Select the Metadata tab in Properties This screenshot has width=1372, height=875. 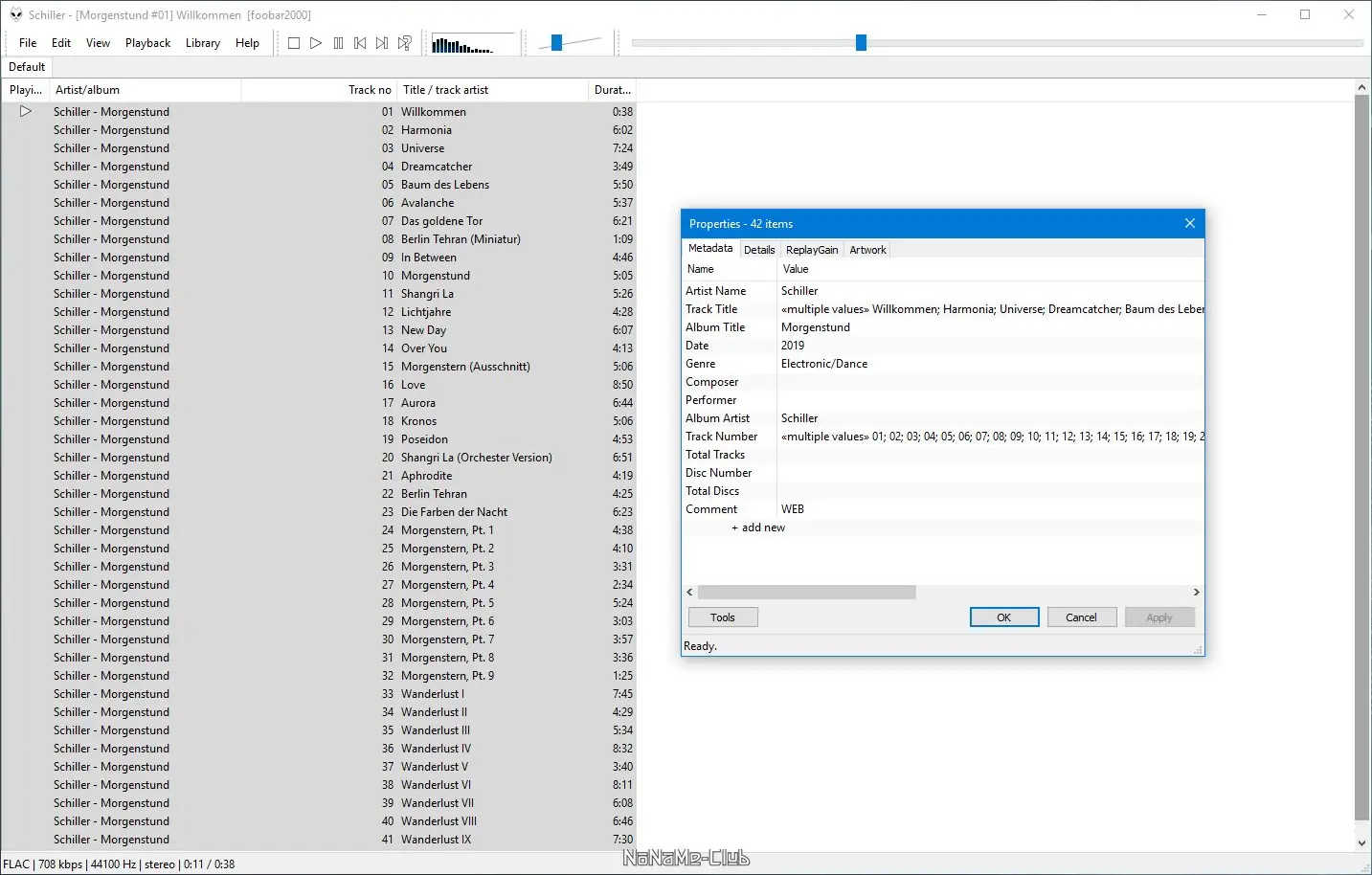click(710, 248)
